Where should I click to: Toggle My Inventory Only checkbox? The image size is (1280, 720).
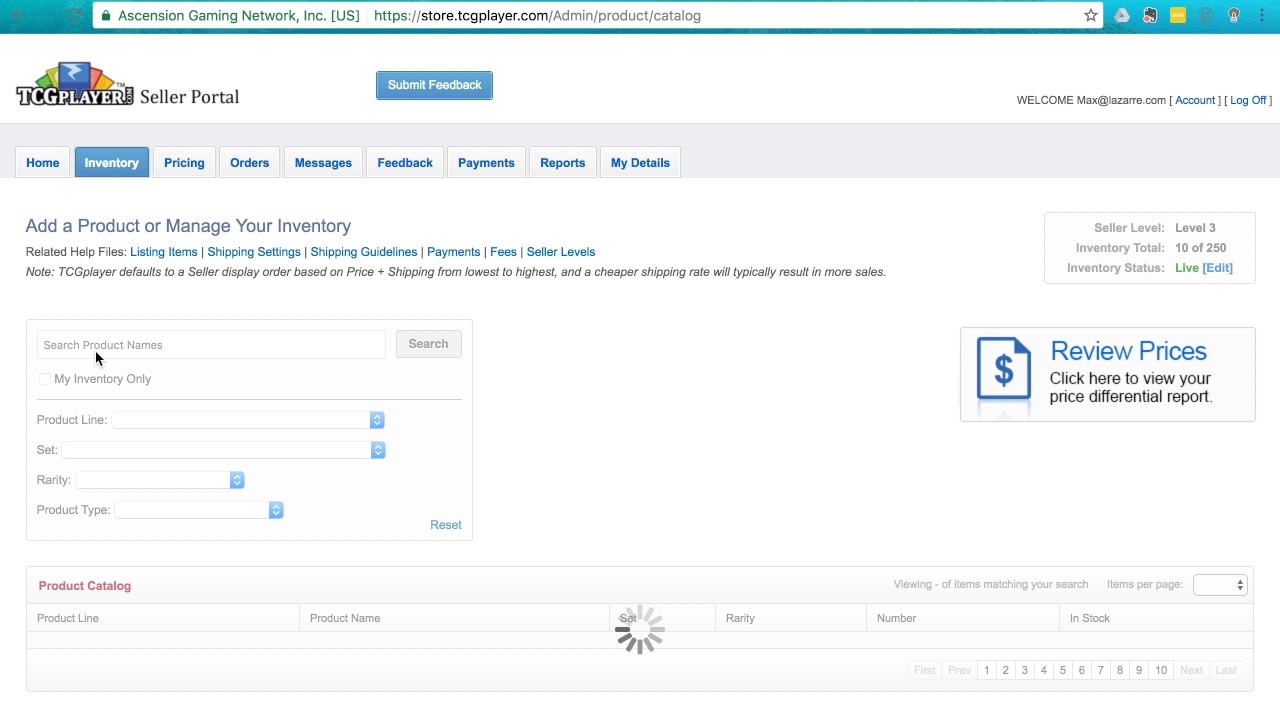(45, 379)
